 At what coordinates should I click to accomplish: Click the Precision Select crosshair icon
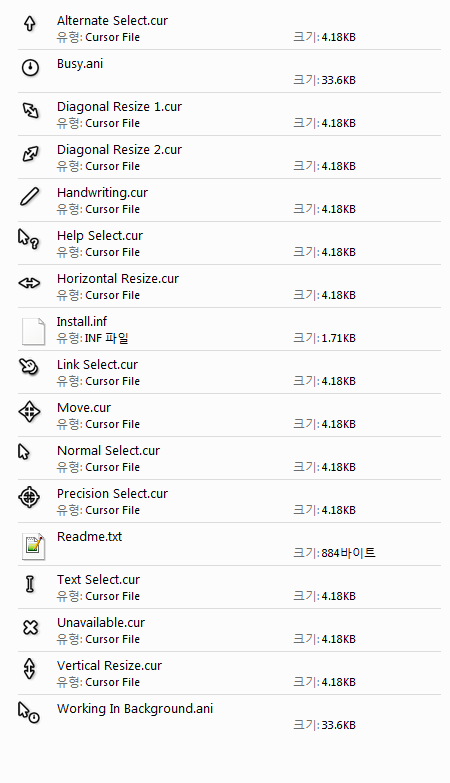(x=29, y=497)
